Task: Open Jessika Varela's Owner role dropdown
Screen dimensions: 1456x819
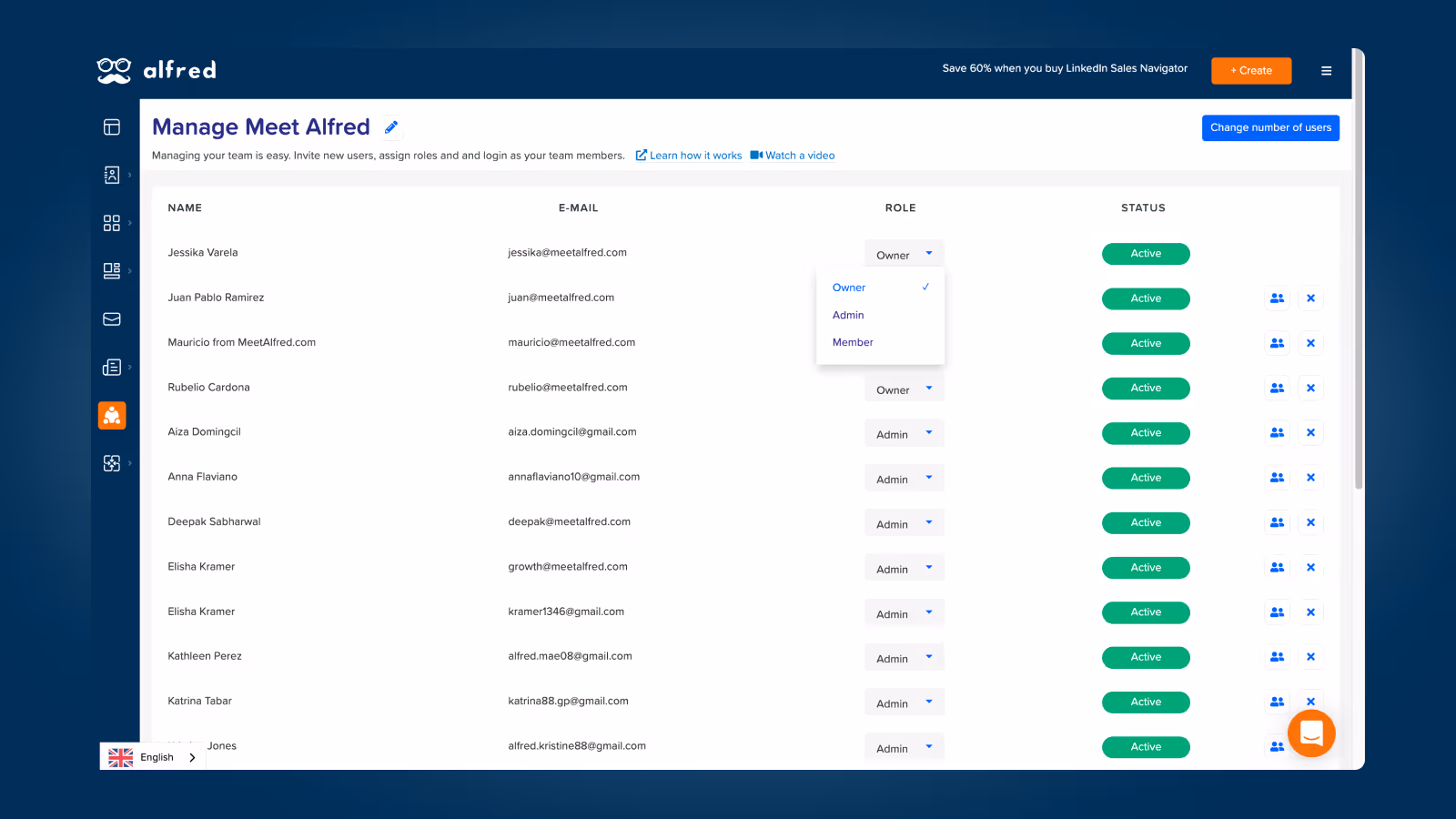Action: [x=905, y=254]
